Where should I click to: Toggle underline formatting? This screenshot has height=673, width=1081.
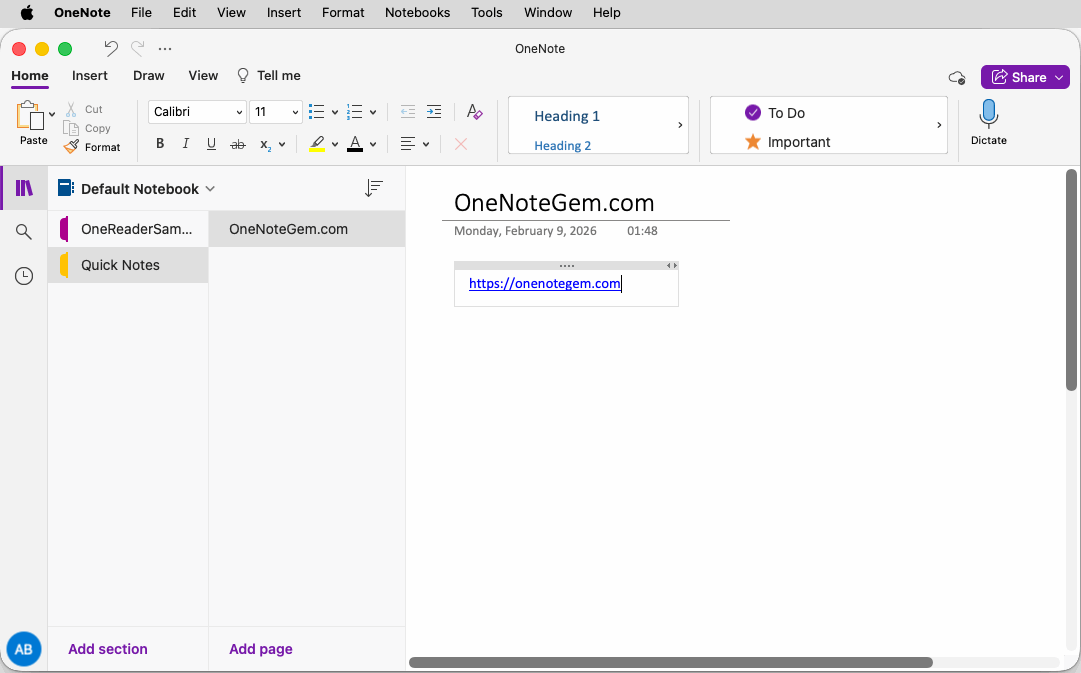coord(211,144)
